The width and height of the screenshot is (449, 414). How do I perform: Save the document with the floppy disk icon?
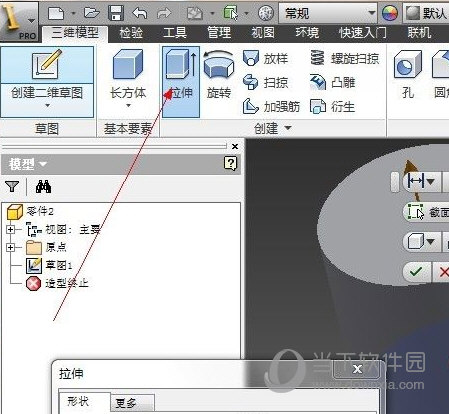tap(116, 13)
